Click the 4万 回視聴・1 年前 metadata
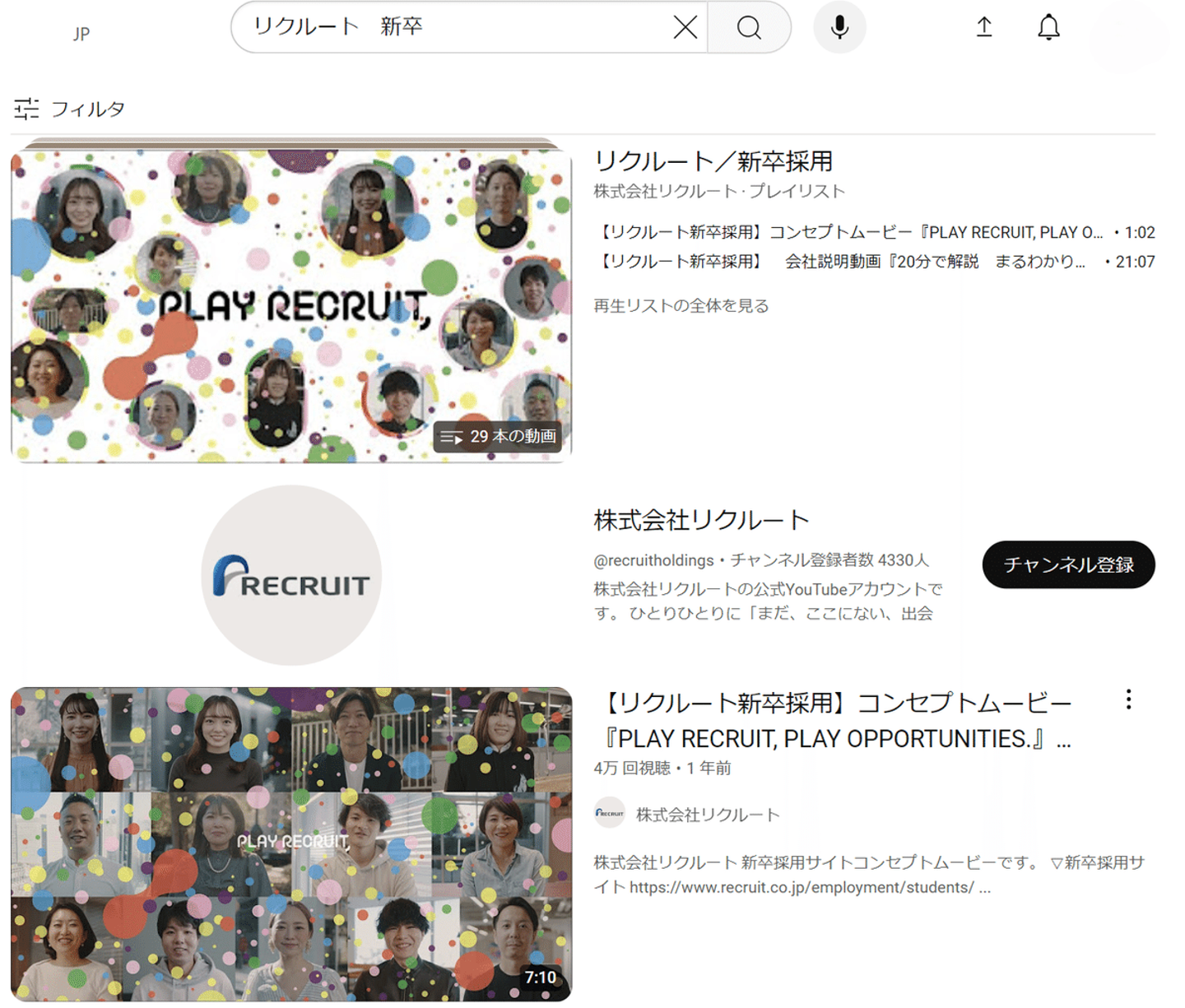This screenshot has height=1008, width=1185. [662, 768]
